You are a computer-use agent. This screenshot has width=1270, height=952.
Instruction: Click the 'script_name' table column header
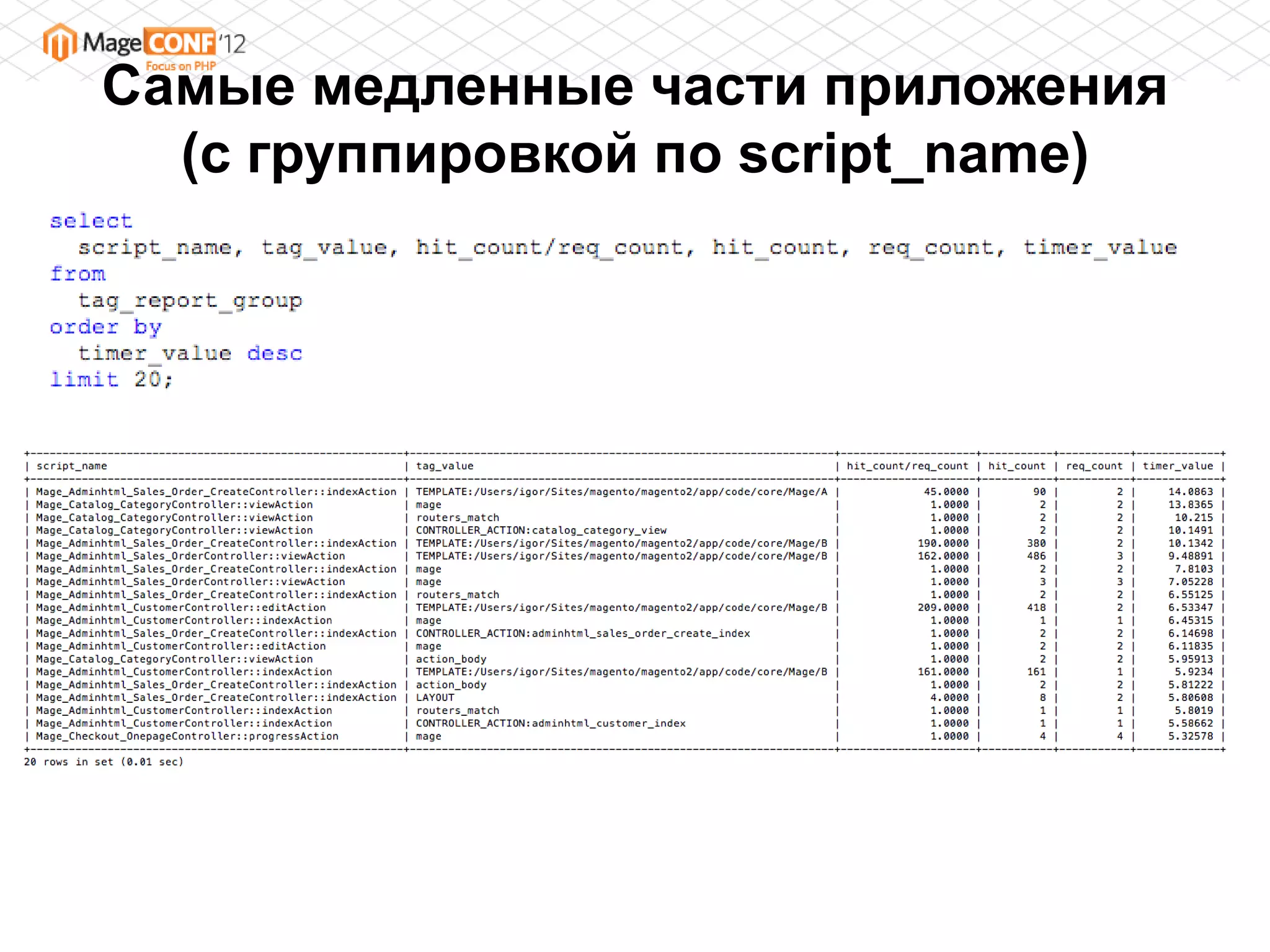point(71,466)
